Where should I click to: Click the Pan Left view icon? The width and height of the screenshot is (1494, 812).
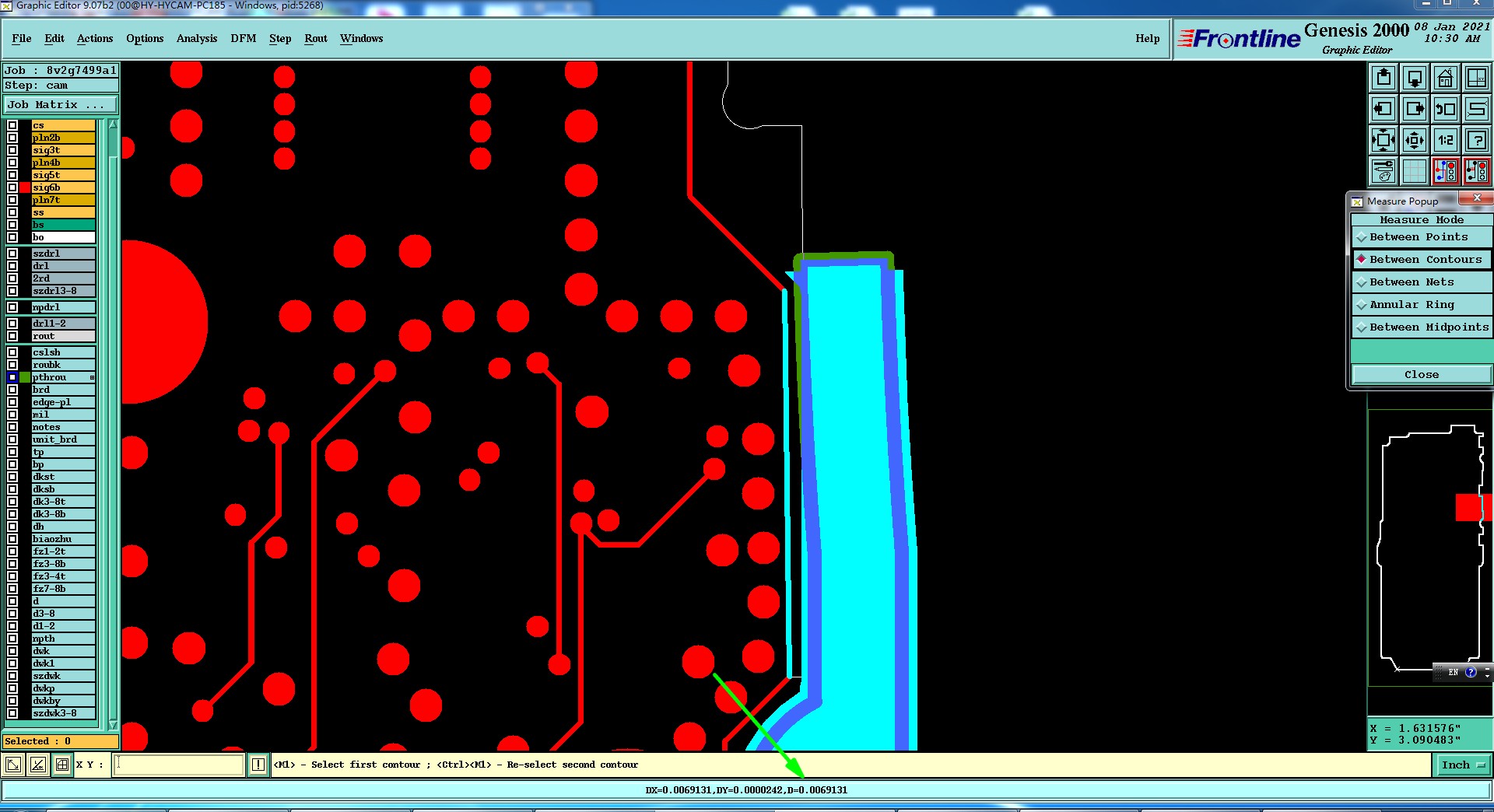click(x=1384, y=109)
